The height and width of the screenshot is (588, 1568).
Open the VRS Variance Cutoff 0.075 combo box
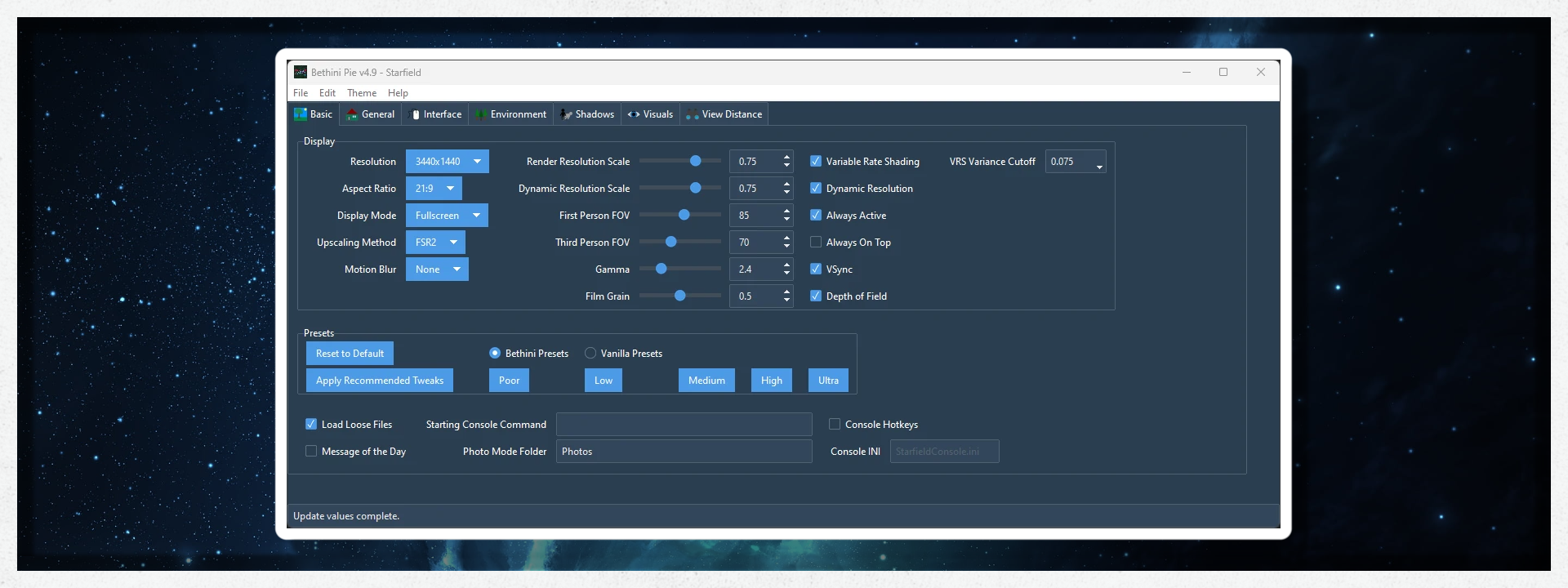tap(1076, 162)
